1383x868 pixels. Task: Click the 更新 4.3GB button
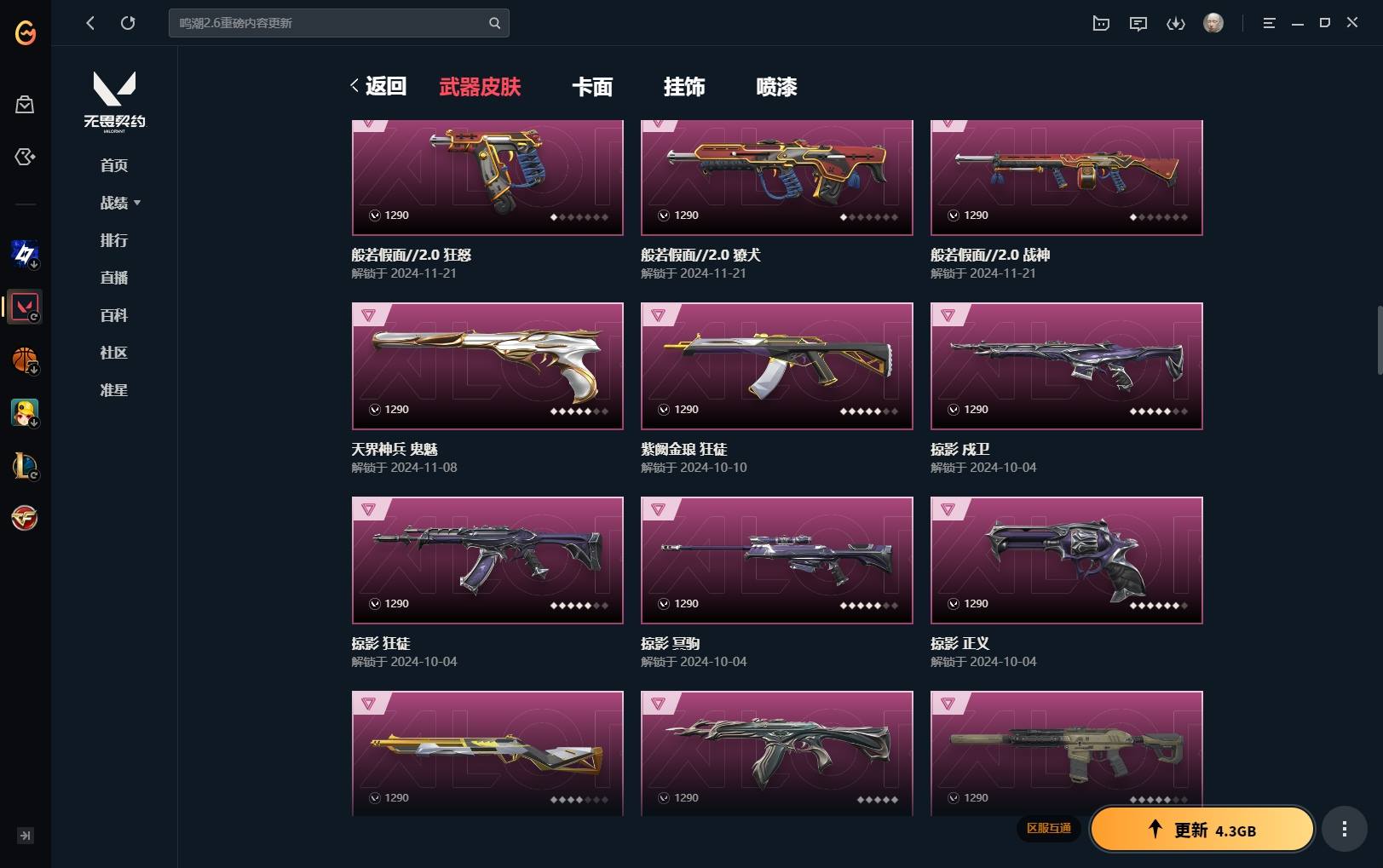pyautogui.click(x=1202, y=829)
